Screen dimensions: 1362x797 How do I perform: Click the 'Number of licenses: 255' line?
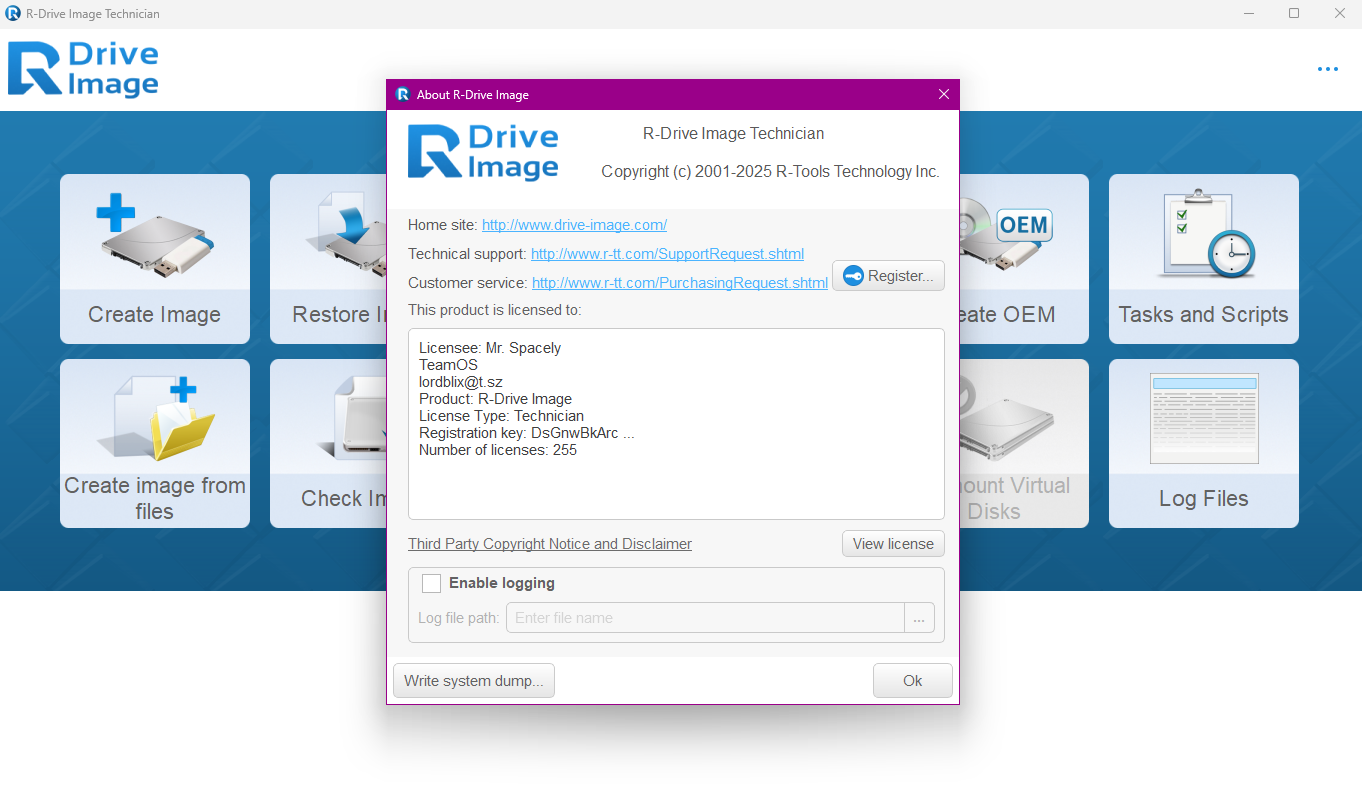(x=498, y=450)
